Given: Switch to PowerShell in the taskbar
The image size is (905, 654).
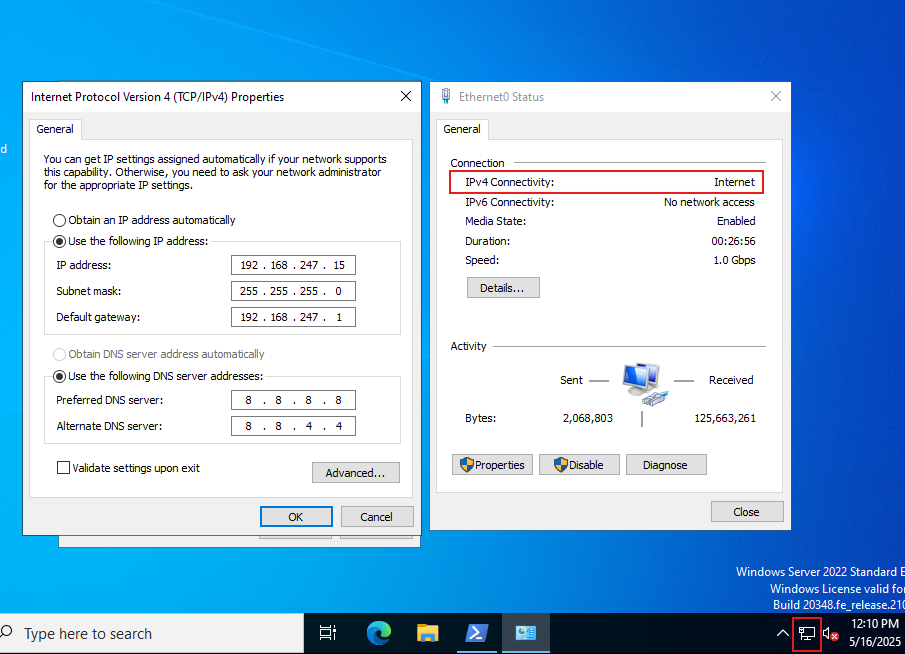Looking at the screenshot, I should pos(477,633).
